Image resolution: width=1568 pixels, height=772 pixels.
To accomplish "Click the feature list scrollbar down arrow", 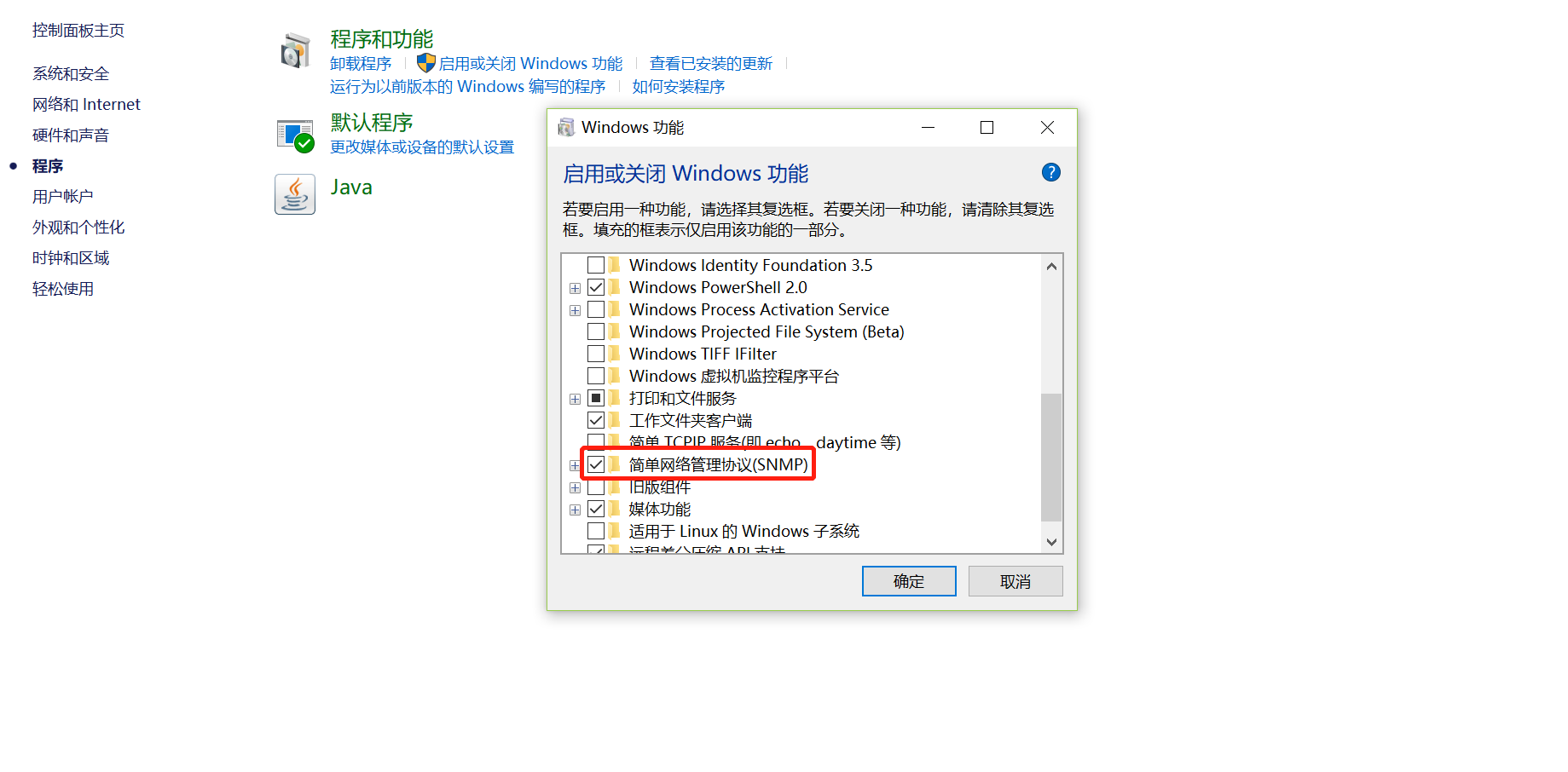I will [1051, 542].
